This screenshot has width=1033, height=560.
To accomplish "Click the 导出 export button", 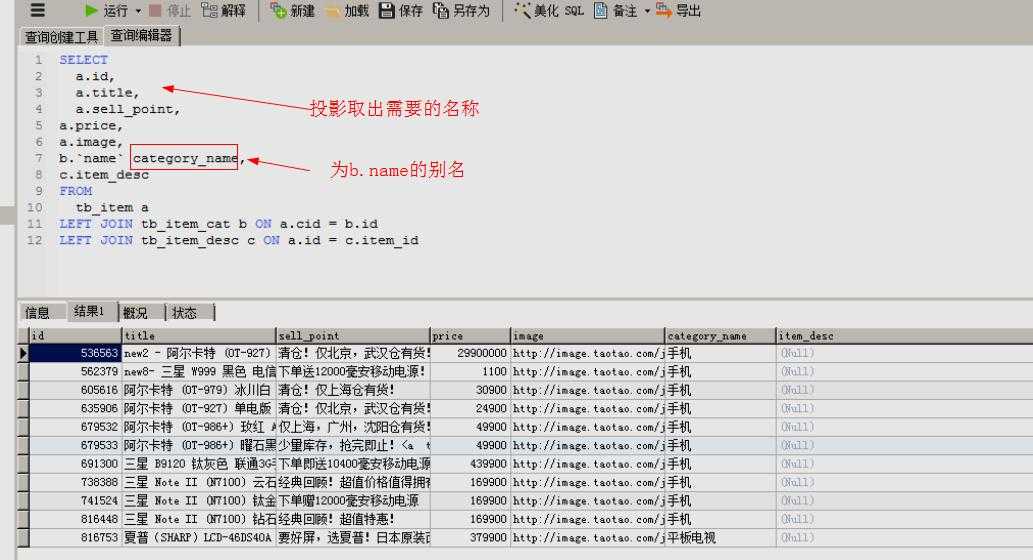I will coord(679,11).
